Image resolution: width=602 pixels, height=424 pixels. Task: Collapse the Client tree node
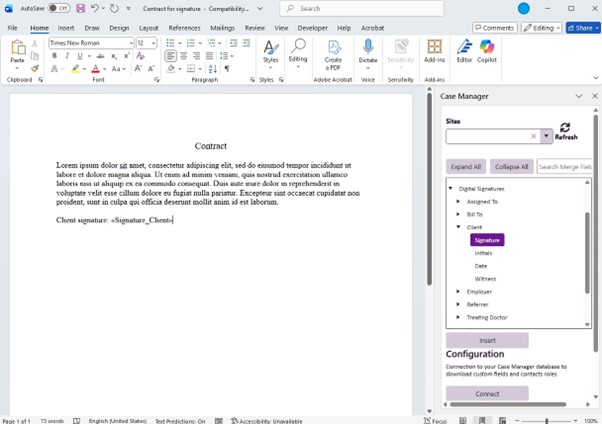pos(459,227)
